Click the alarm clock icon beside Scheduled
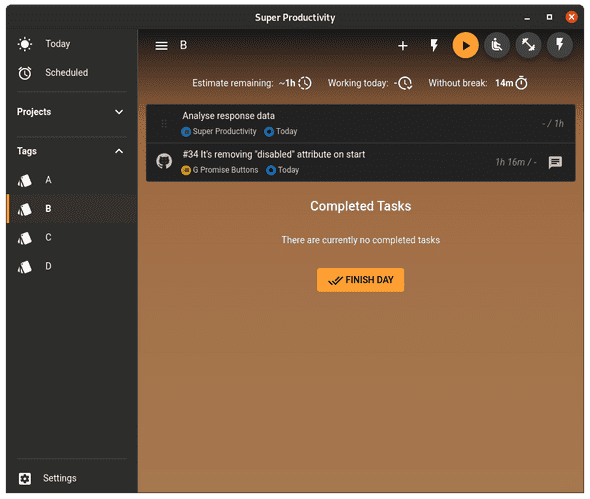The image size is (590, 499). tap(25, 73)
